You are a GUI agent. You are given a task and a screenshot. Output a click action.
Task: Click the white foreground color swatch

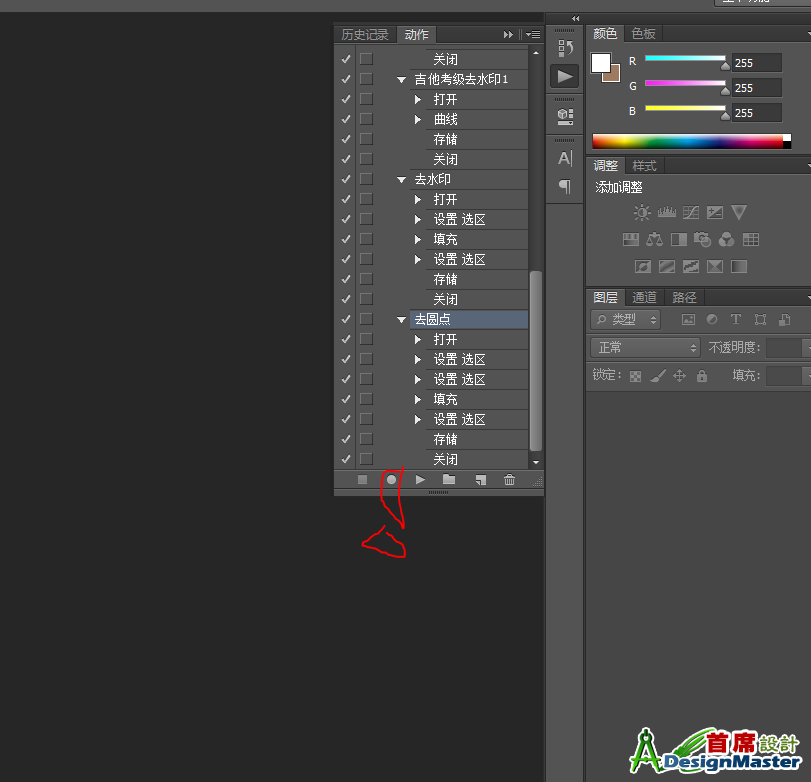[x=601, y=63]
